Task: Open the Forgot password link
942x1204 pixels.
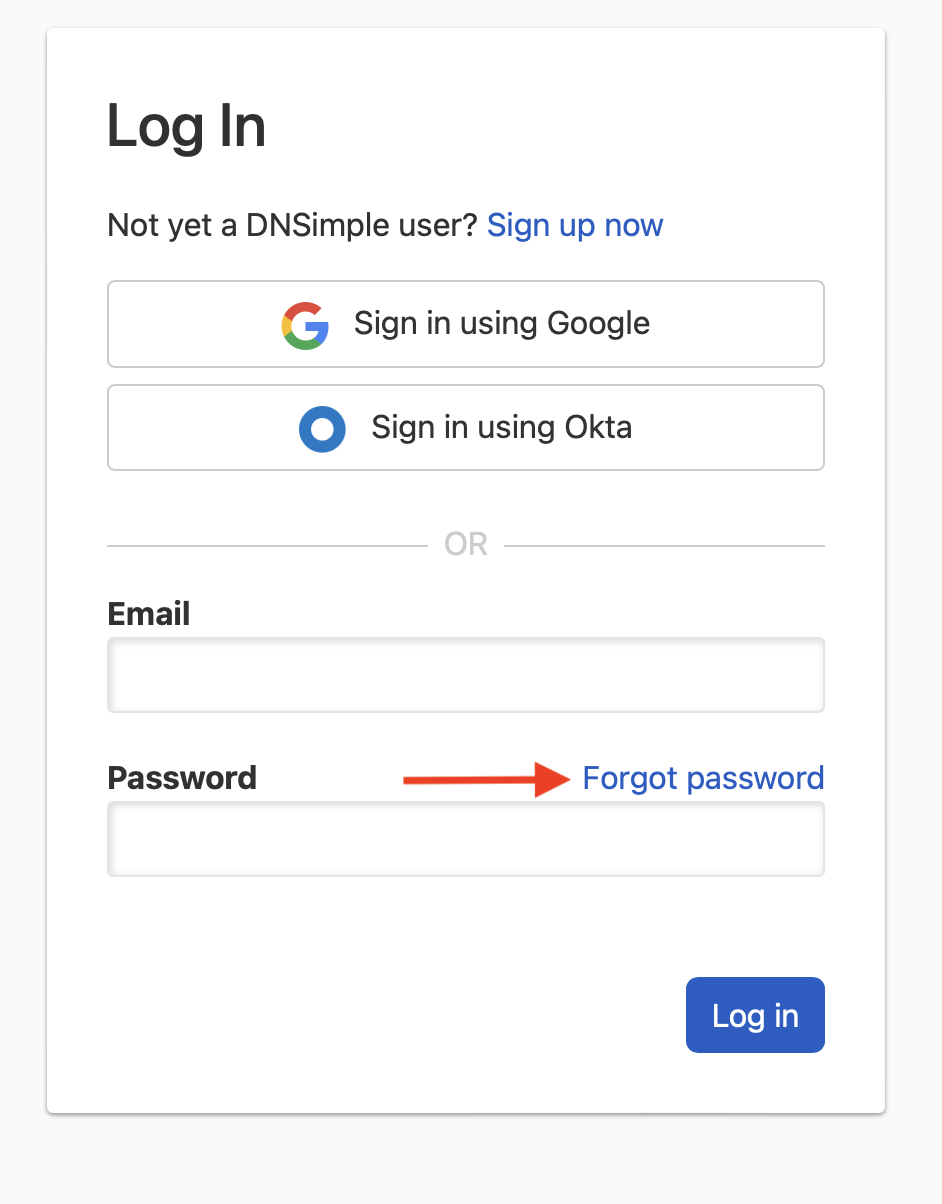Action: [x=703, y=778]
